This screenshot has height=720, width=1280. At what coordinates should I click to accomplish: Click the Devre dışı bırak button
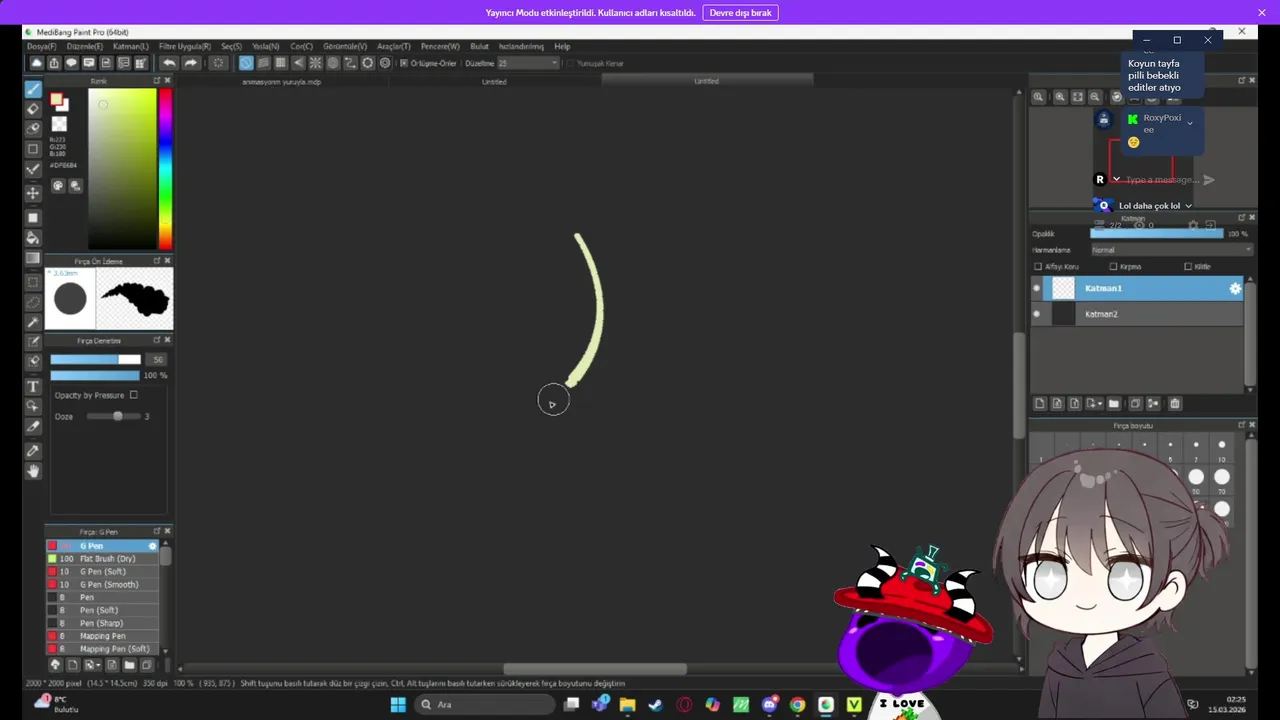point(740,13)
